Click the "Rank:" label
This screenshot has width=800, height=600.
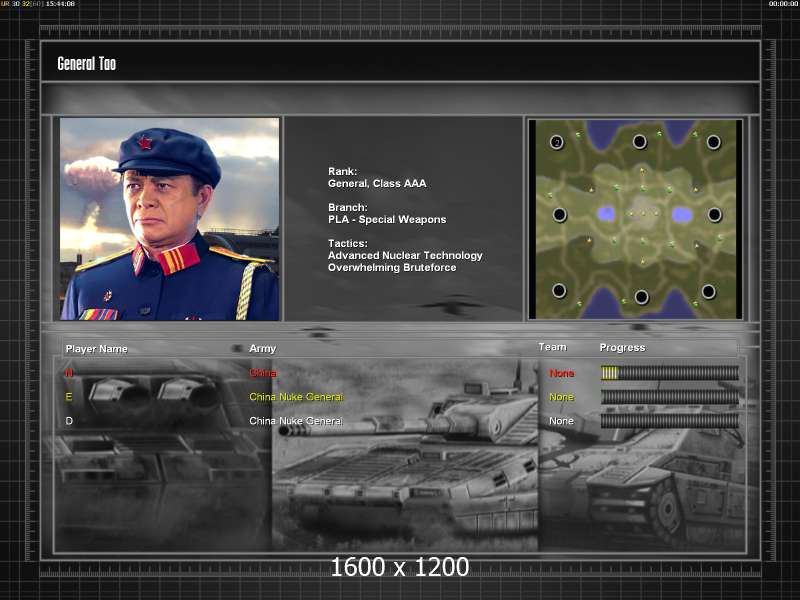[342, 171]
